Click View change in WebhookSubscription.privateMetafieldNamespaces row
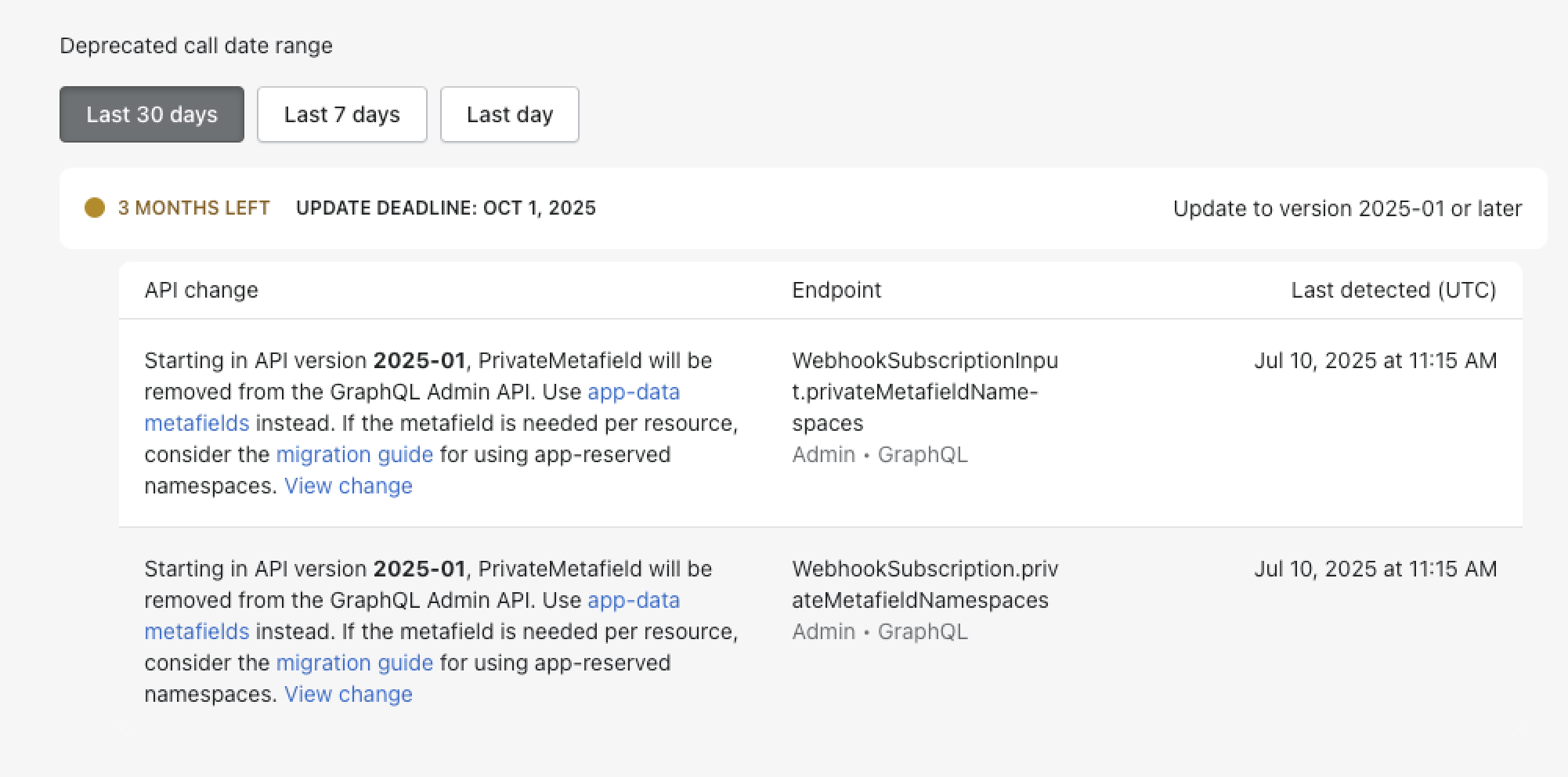This screenshot has width=1568, height=777. pyautogui.click(x=349, y=694)
